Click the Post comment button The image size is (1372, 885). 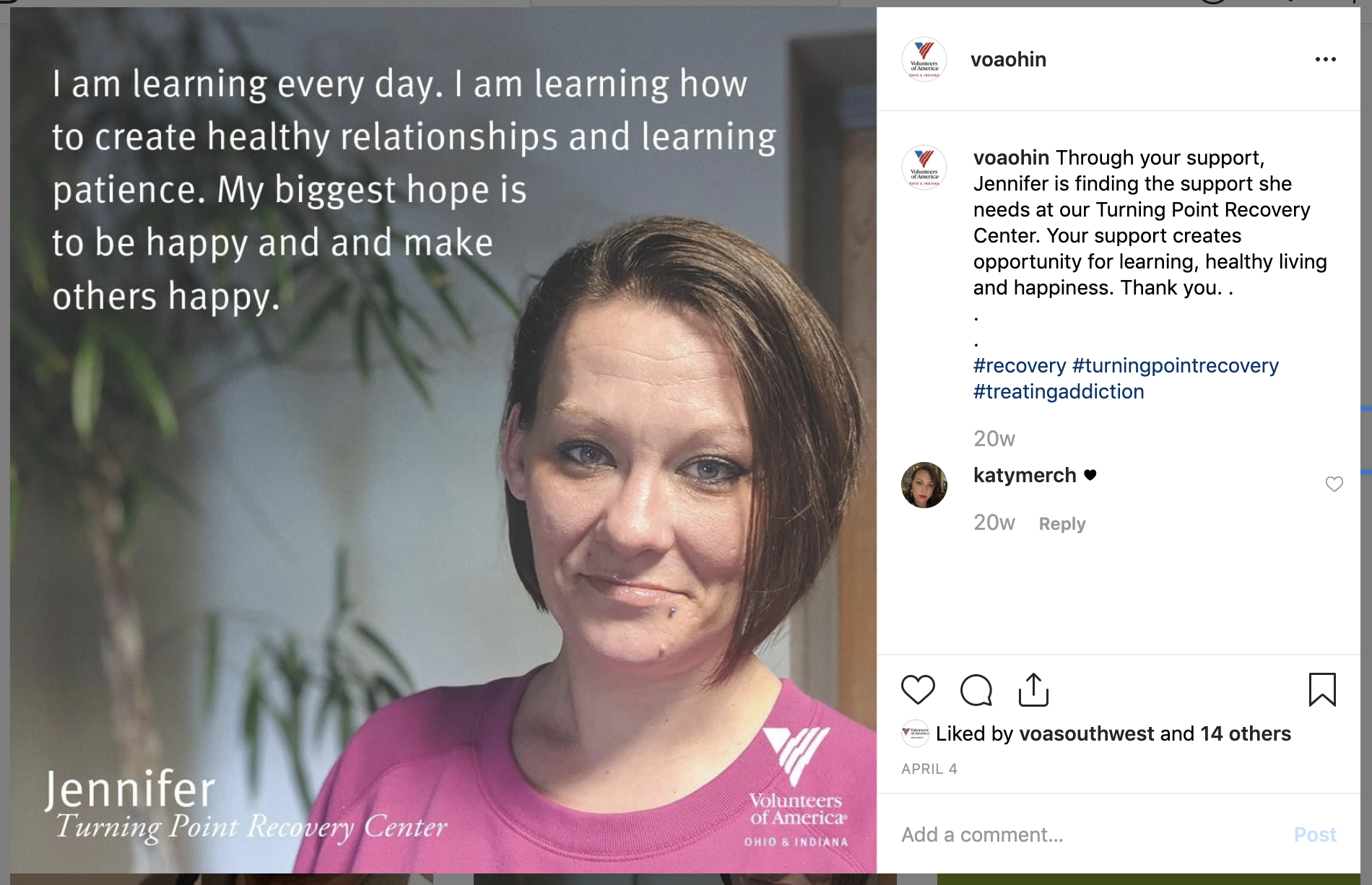(x=1315, y=834)
